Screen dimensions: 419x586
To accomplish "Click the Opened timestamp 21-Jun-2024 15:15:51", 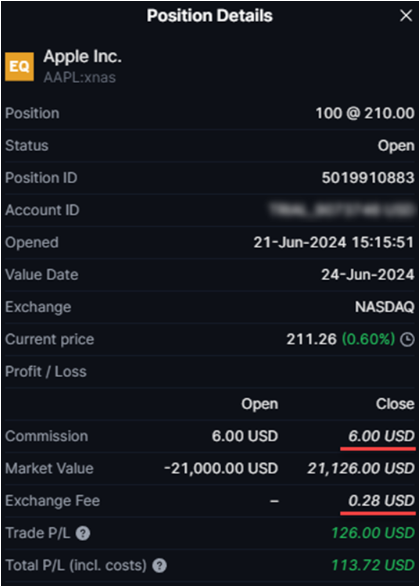I will (334, 243).
